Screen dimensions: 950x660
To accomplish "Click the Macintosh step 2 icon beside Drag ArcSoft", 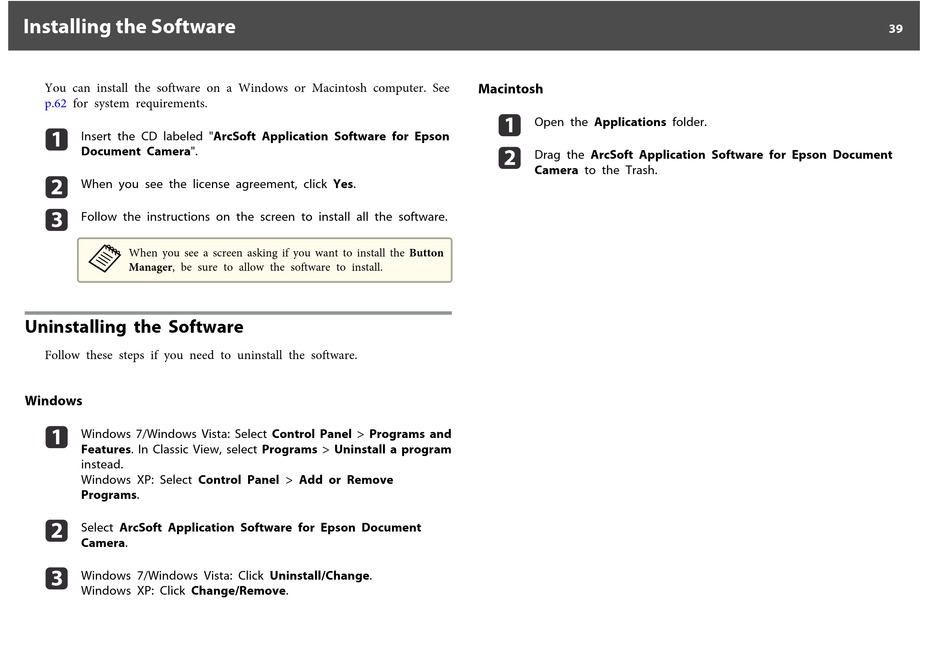I will click(x=510, y=158).
